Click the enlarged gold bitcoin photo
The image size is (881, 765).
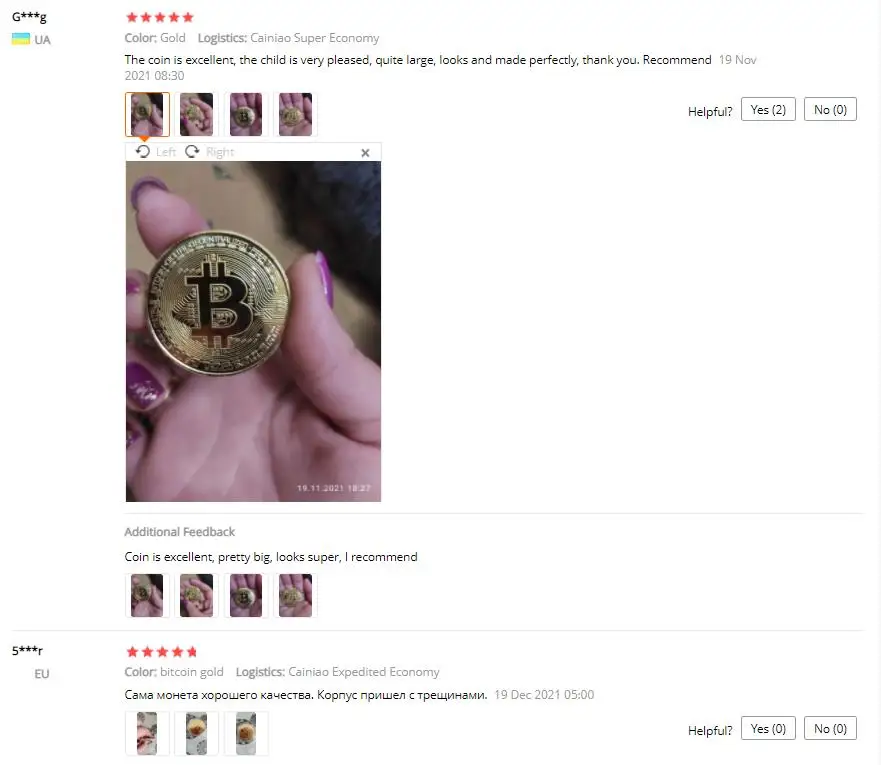click(x=253, y=331)
